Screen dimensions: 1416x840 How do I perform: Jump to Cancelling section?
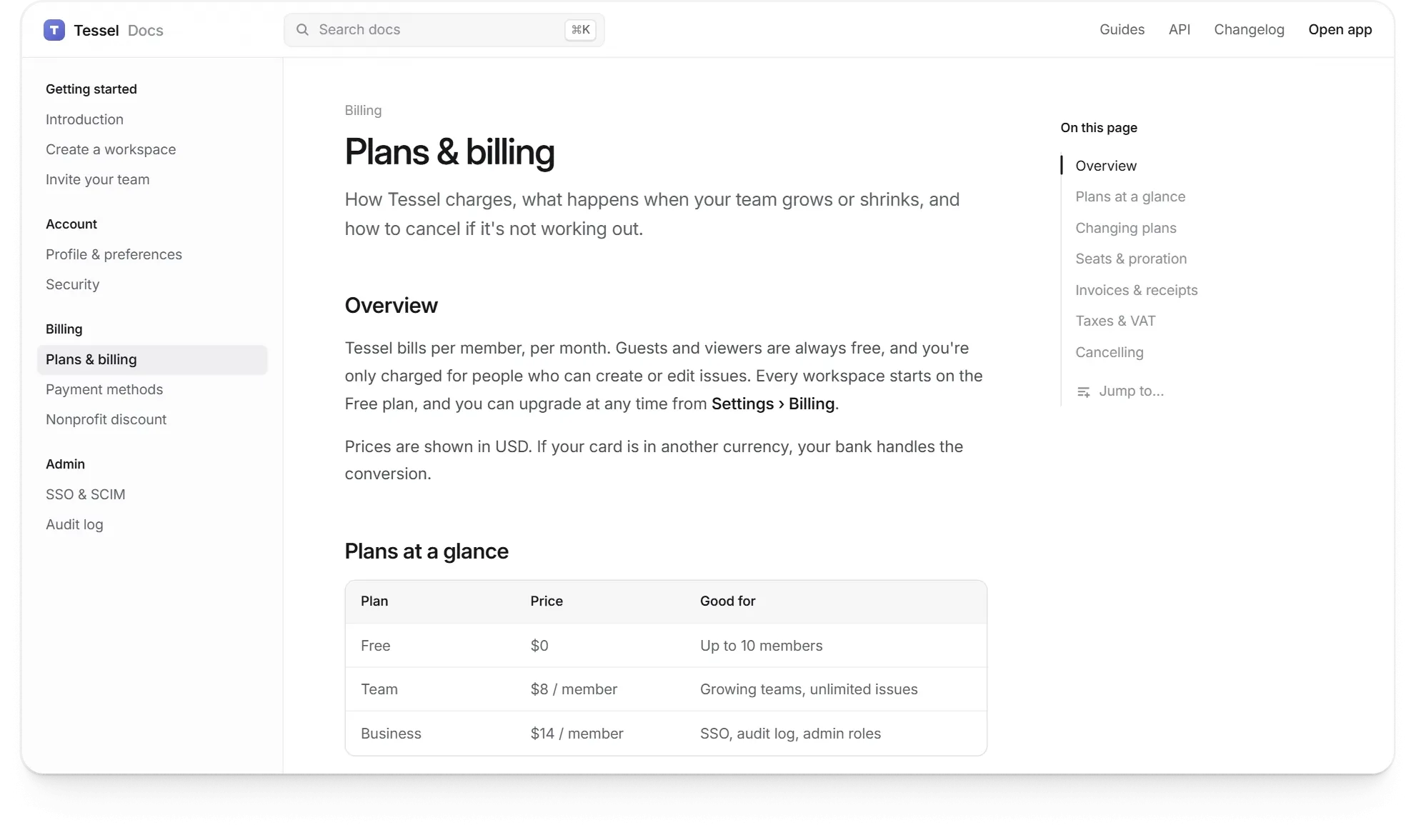coord(1109,352)
